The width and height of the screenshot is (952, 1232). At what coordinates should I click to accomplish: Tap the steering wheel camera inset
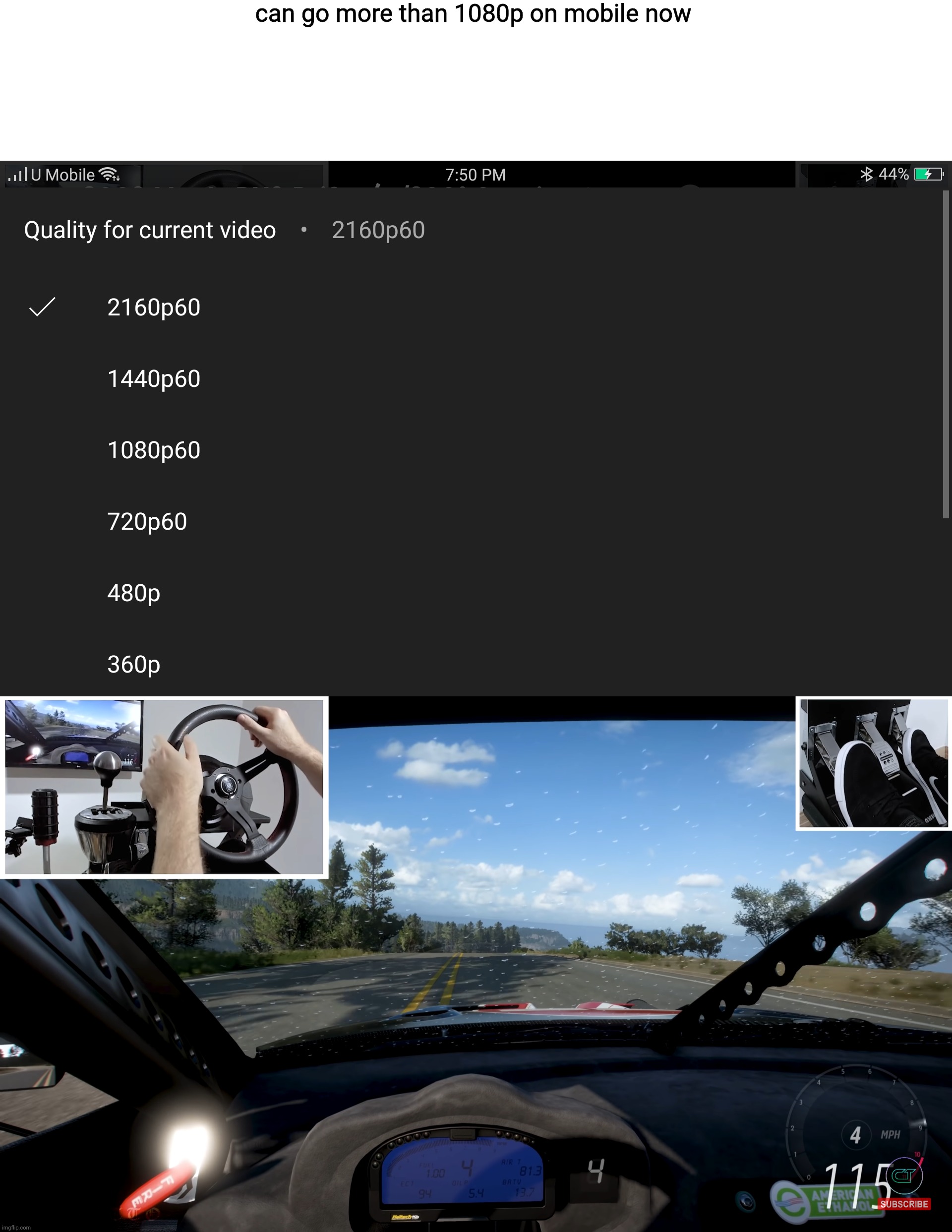click(x=164, y=787)
